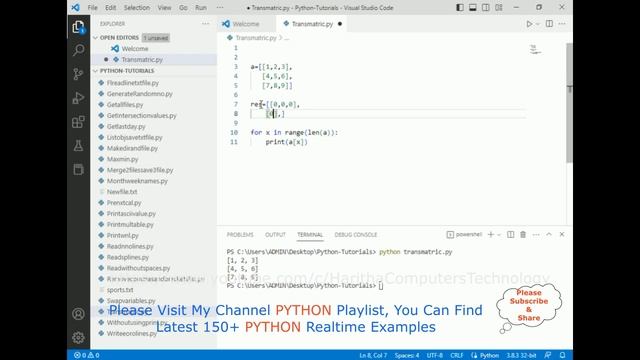This screenshot has height=360, width=640.
Task: Open the Search view in activity bar
Action: (x=78, y=50)
